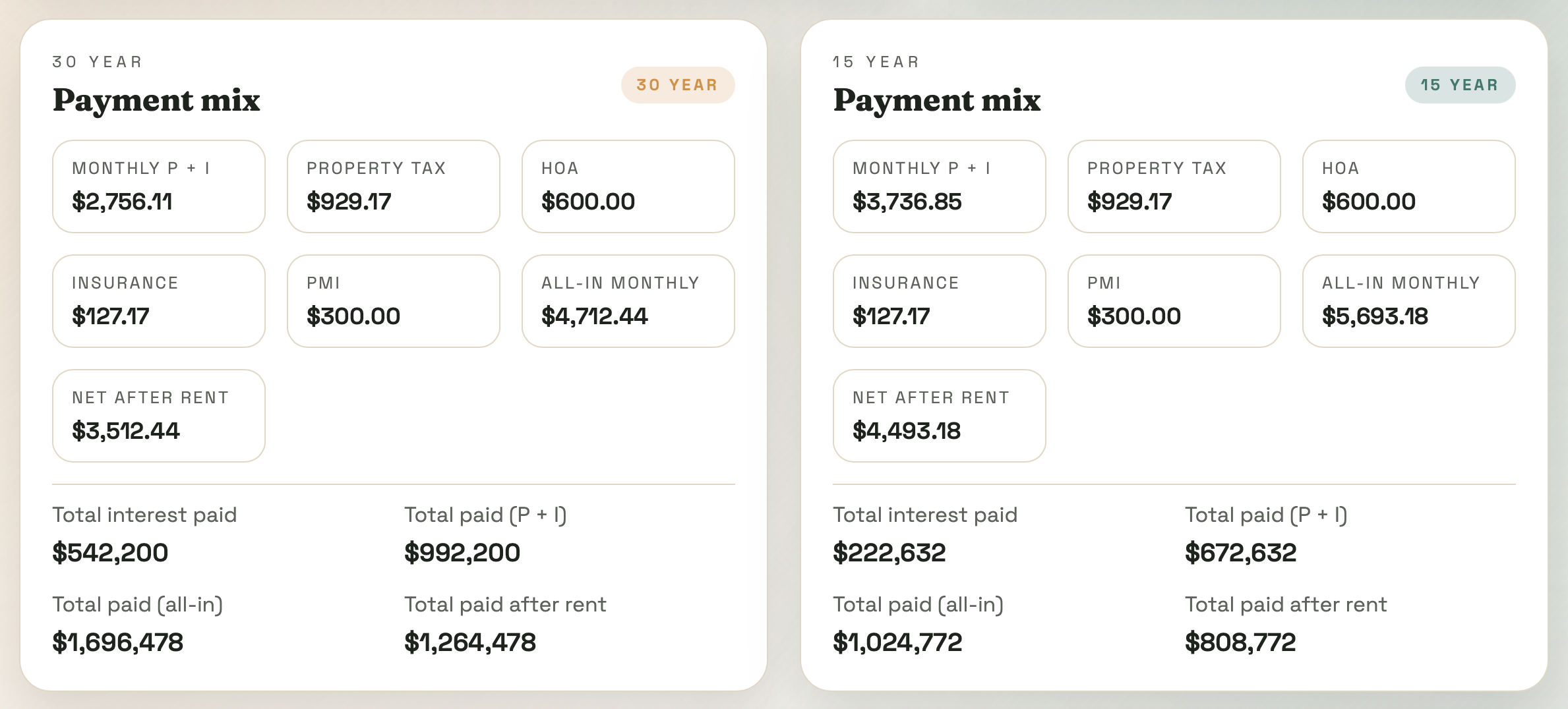Click the Net After Rent tile showing $4,493.18
The width and height of the screenshot is (1568, 709).
(939, 416)
